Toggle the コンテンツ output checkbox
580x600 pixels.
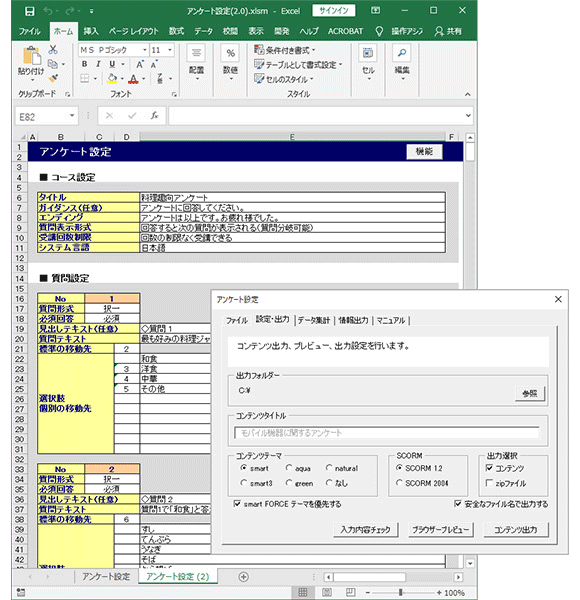tap(489, 468)
